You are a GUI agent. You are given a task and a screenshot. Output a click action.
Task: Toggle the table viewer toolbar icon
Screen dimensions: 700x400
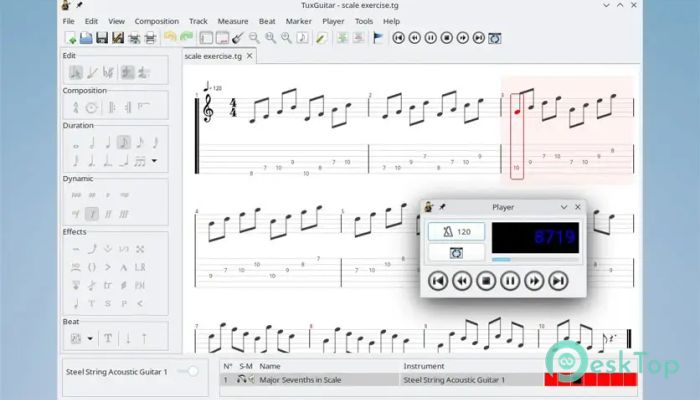click(x=222, y=38)
